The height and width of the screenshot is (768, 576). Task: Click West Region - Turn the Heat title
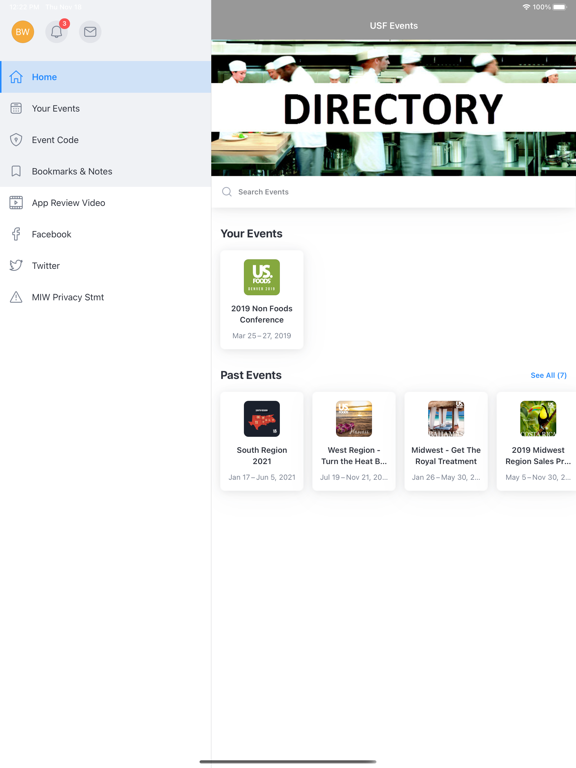click(x=354, y=456)
